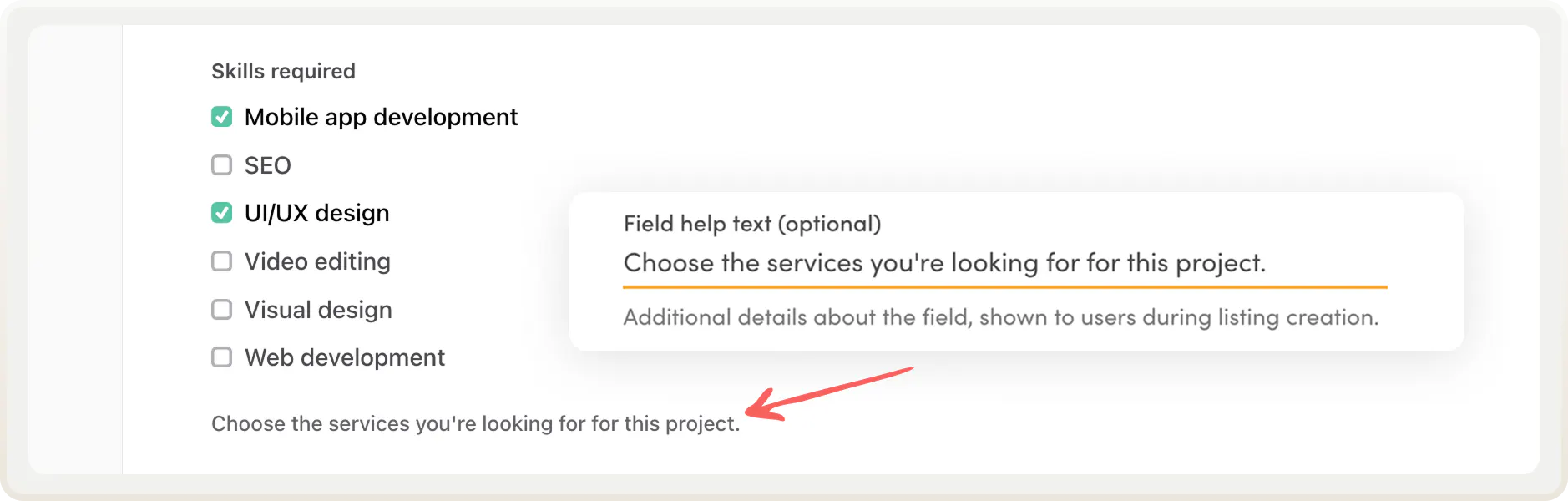Click the narrow left sidebar strip
The image size is (1568, 501).
75,249
